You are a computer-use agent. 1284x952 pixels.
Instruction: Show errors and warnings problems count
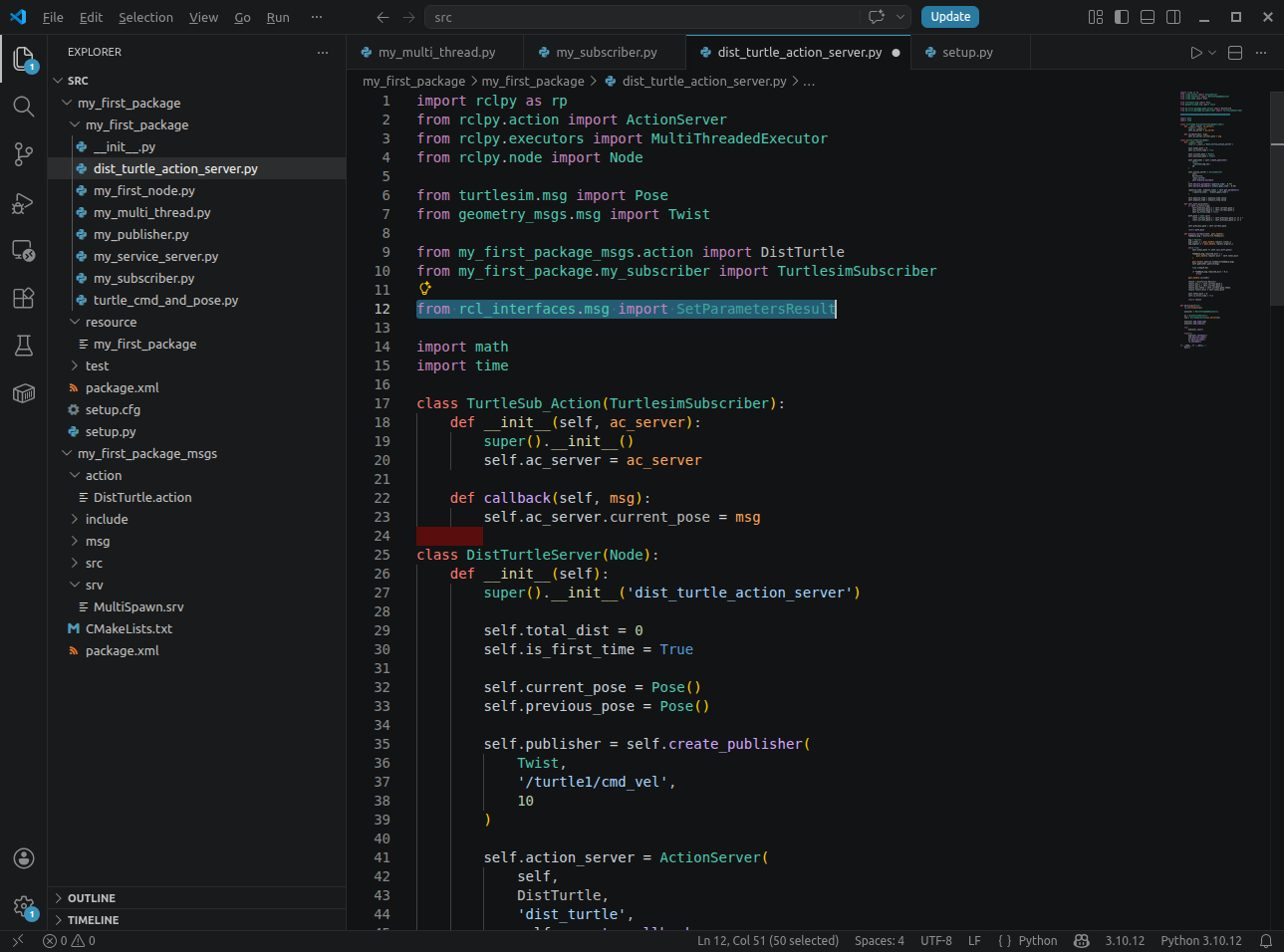click(70, 941)
